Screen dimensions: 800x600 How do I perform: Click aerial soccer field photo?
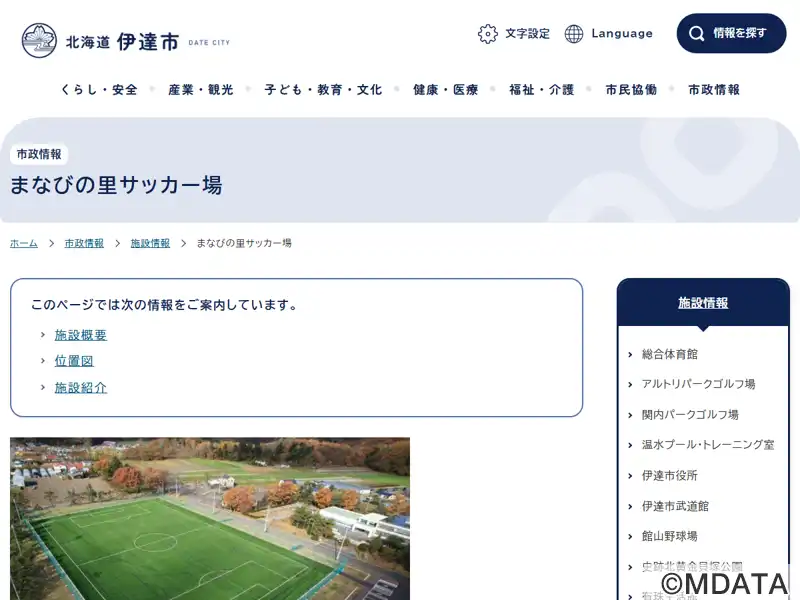[210, 518]
